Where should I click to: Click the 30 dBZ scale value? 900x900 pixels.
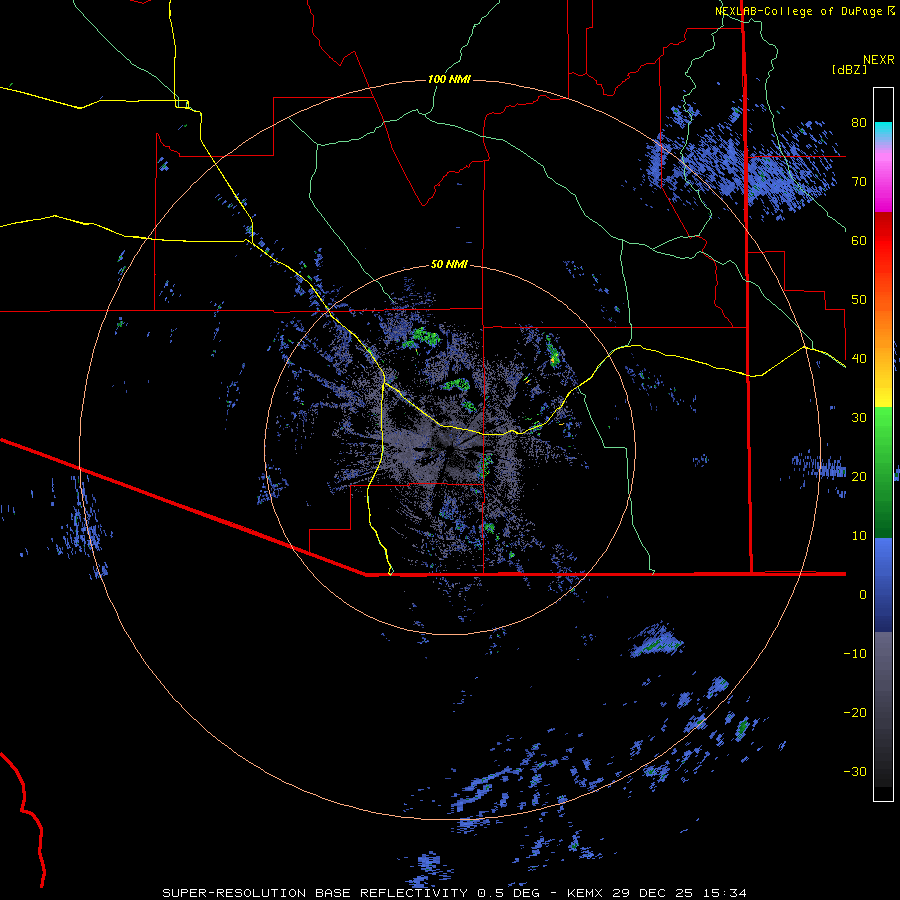(x=859, y=418)
